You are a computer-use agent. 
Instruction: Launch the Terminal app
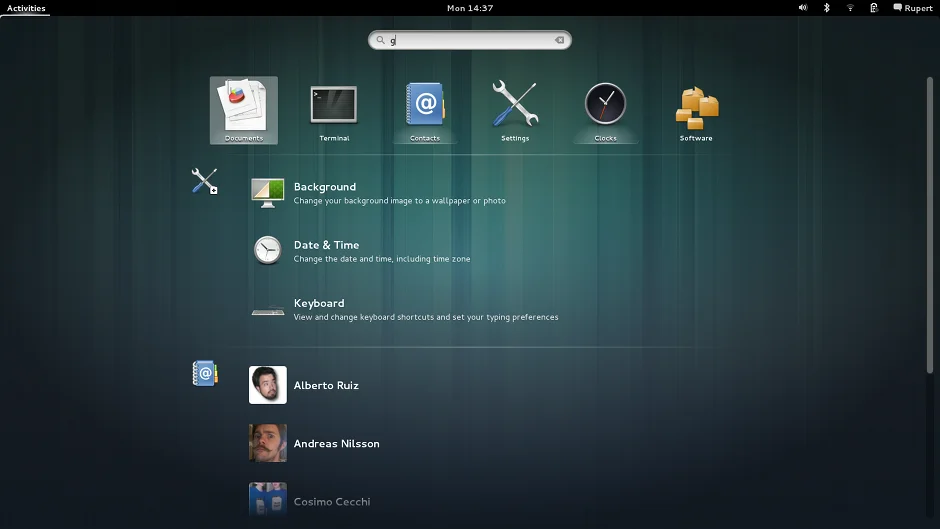(x=334, y=109)
